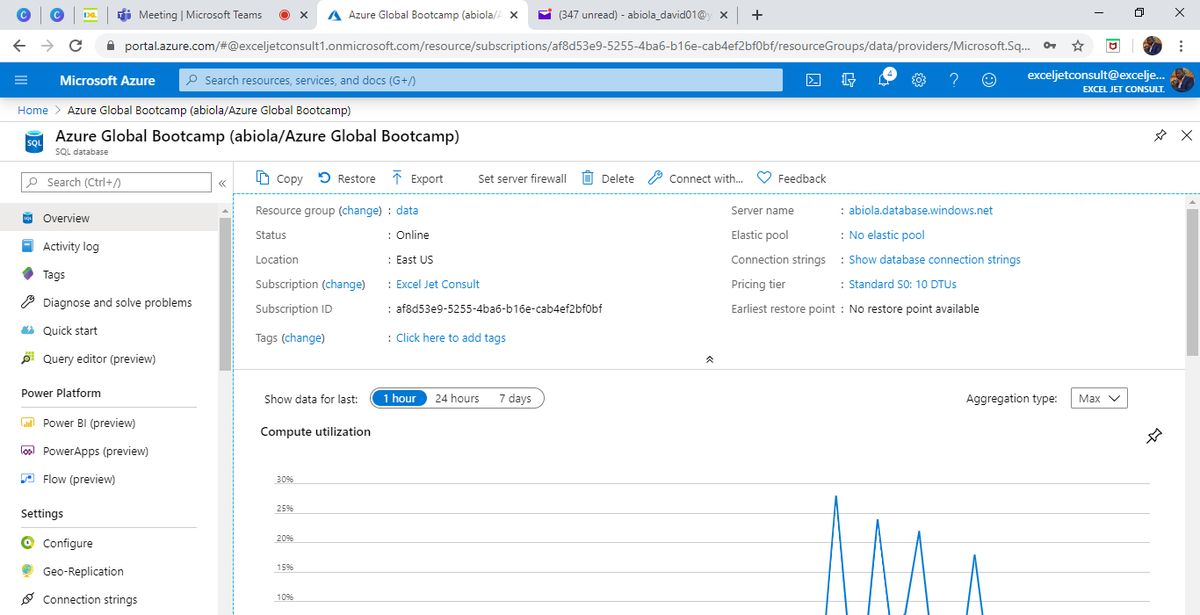1200x615 pixels.
Task: Open the notifications bell
Action: pos(885,80)
